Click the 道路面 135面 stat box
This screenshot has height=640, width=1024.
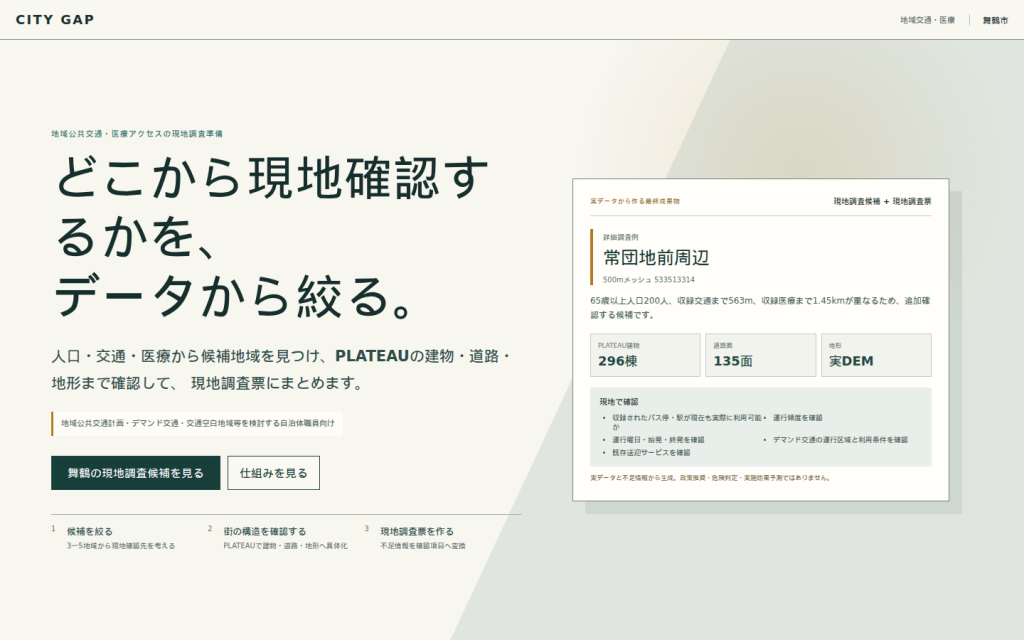click(x=761, y=355)
